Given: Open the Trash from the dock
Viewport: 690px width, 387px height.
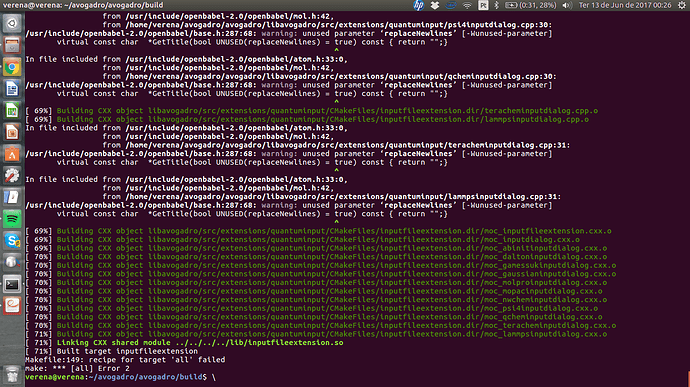Looking at the screenshot, I should click(12, 374).
